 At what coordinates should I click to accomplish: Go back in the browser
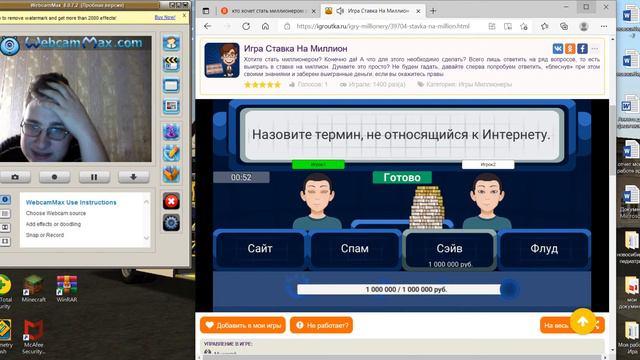click(x=207, y=26)
